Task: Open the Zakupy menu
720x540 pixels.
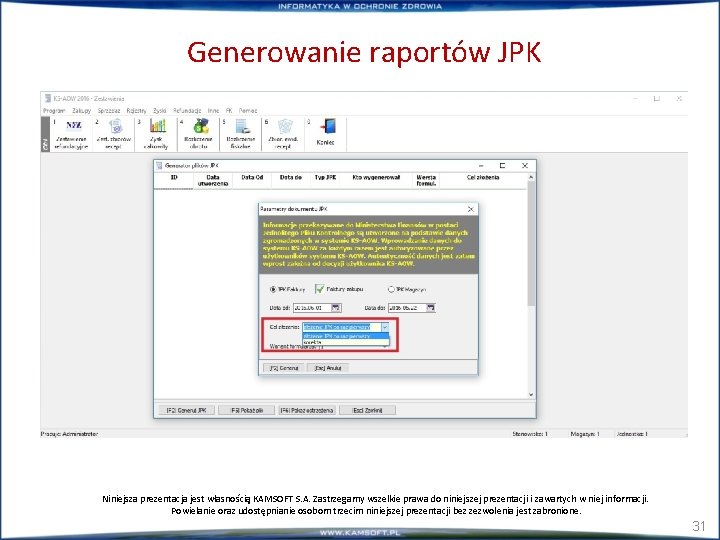Action: pos(81,111)
